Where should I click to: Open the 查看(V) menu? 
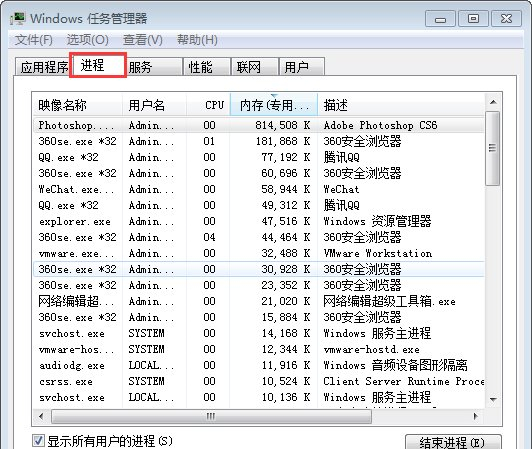tap(142, 40)
